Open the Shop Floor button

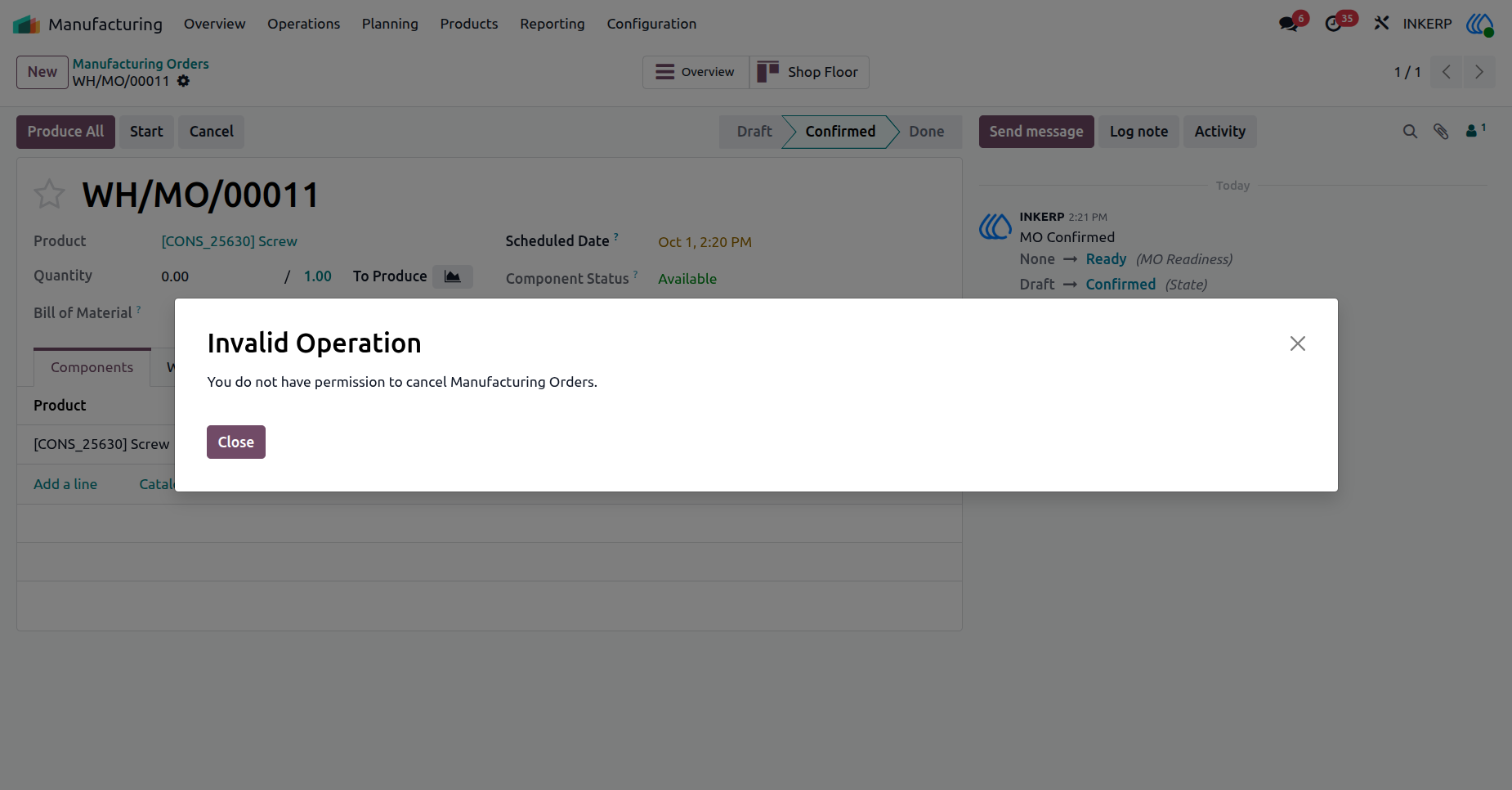809,72
